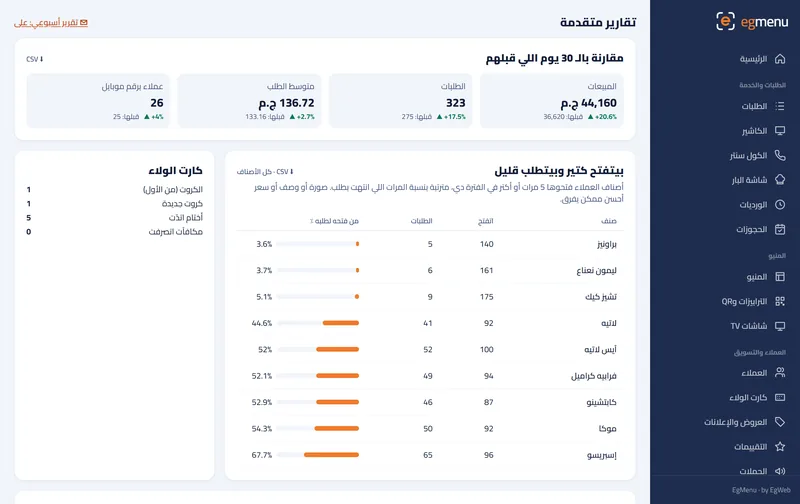Click the من فتحه لطلبه ٪ column header
This screenshot has height=504, width=800.
[334, 221]
